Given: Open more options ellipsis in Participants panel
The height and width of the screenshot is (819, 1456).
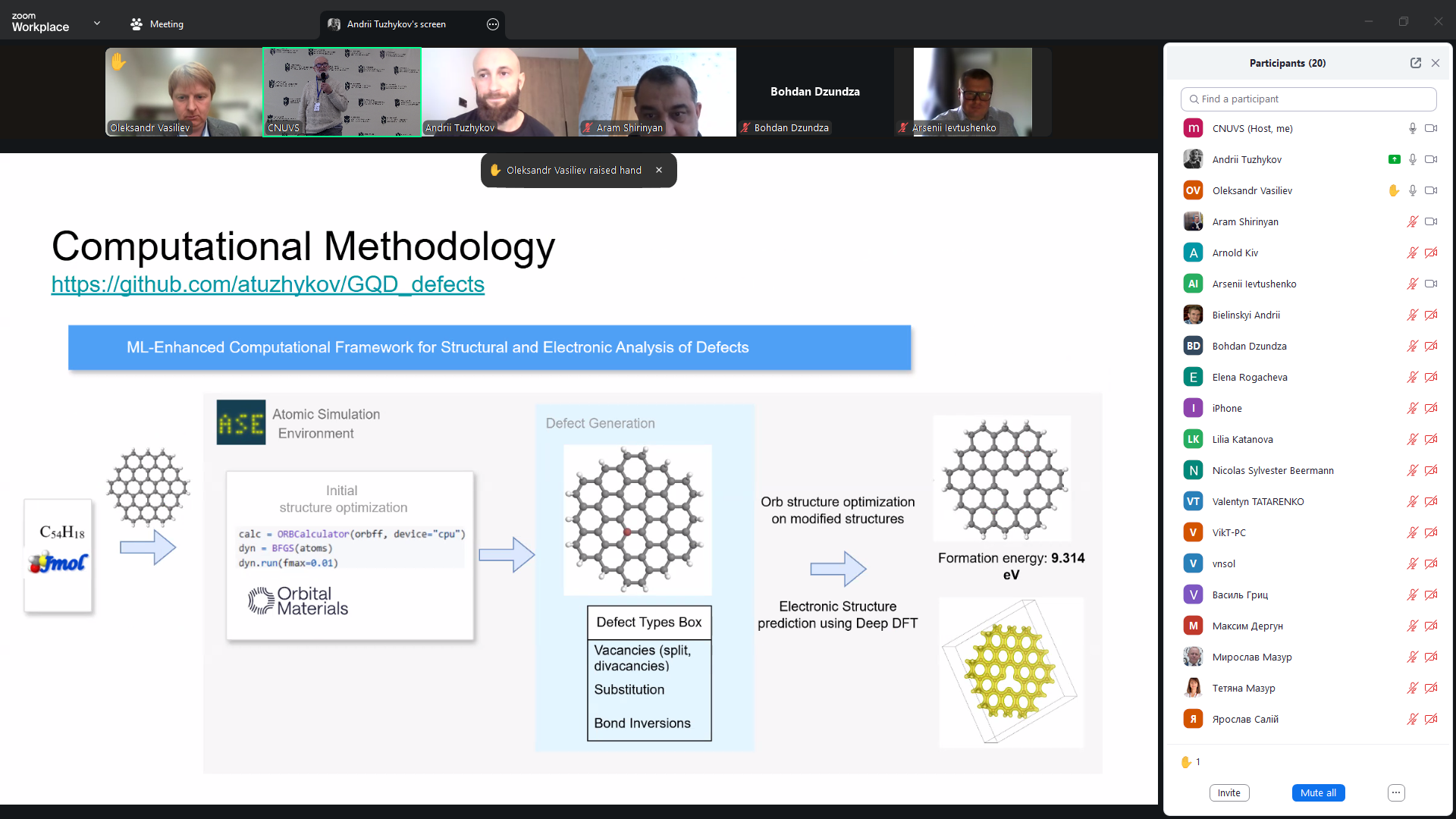Looking at the screenshot, I should click(x=1396, y=792).
